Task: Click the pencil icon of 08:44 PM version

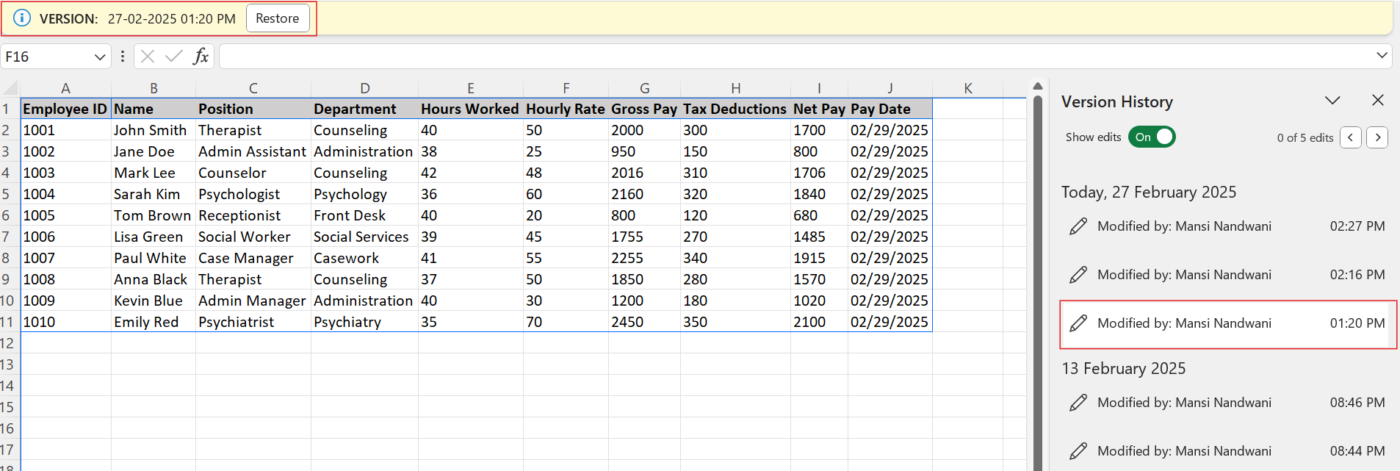Action: click(1078, 451)
